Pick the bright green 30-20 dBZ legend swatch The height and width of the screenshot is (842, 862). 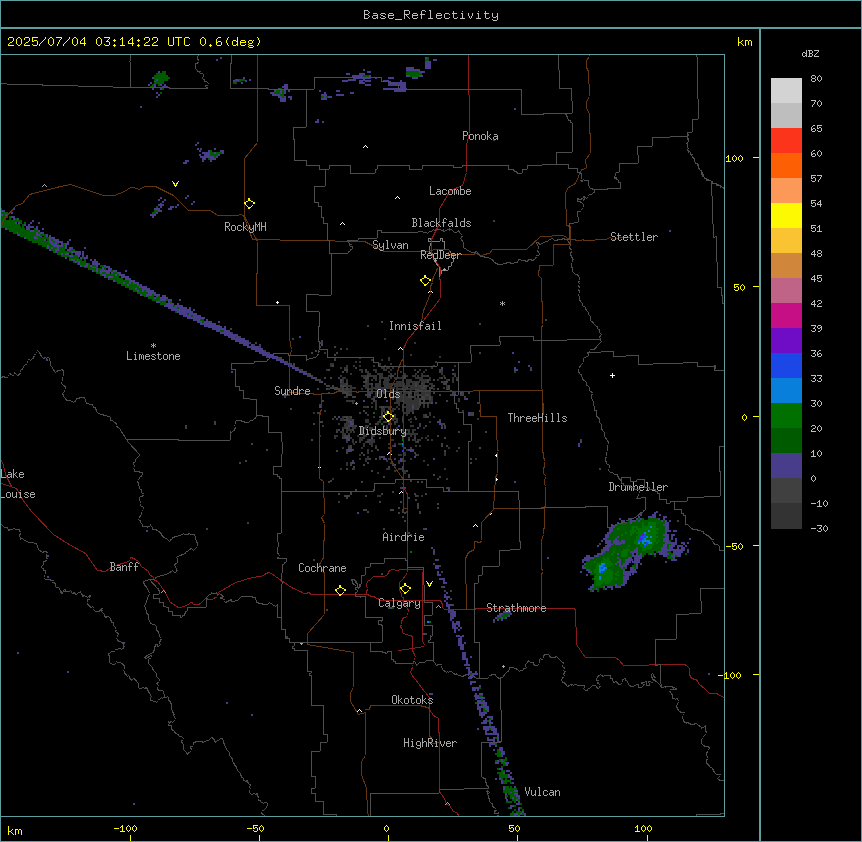click(x=786, y=416)
